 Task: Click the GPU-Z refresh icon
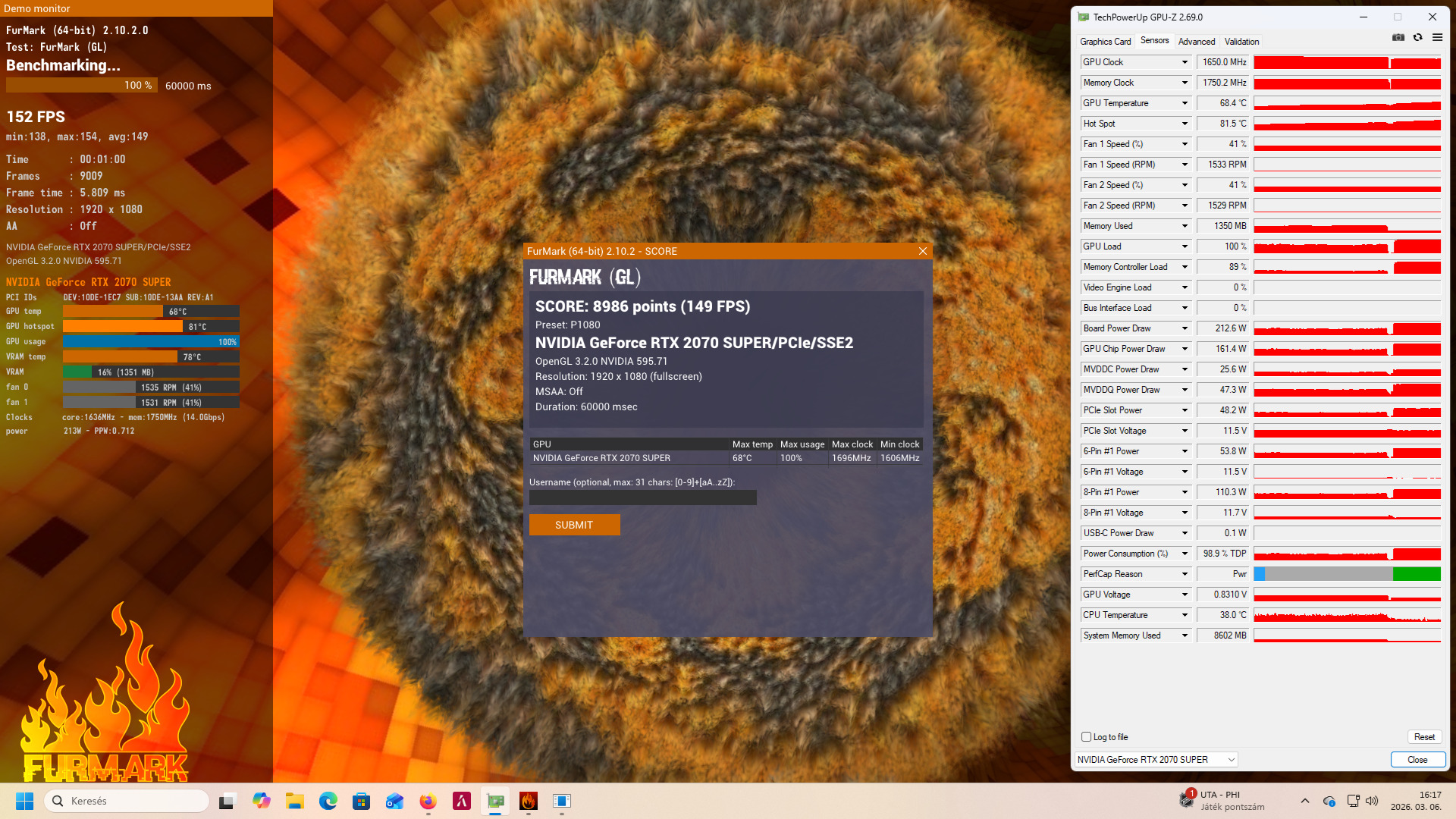click(1417, 37)
